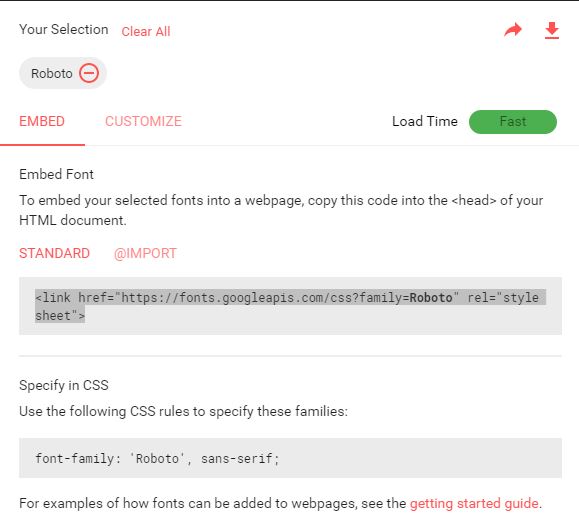Open the getting started guide link
This screenshot has height=528, width=579.
(x=474, y=503)
